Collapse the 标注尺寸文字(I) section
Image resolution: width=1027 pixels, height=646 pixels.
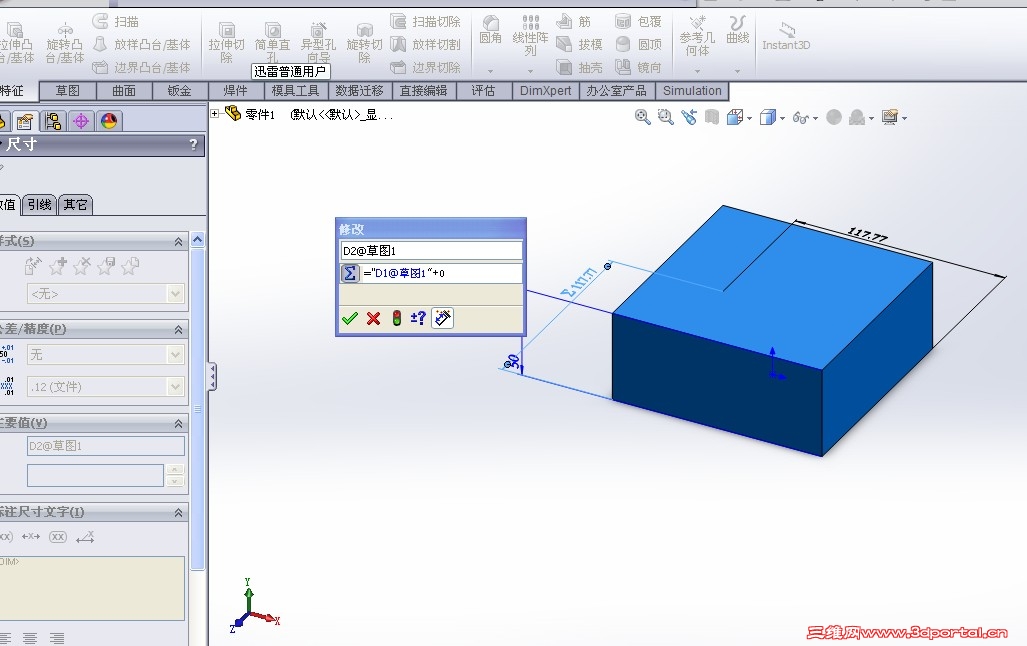pyautogui.click(x=178, y=513)
